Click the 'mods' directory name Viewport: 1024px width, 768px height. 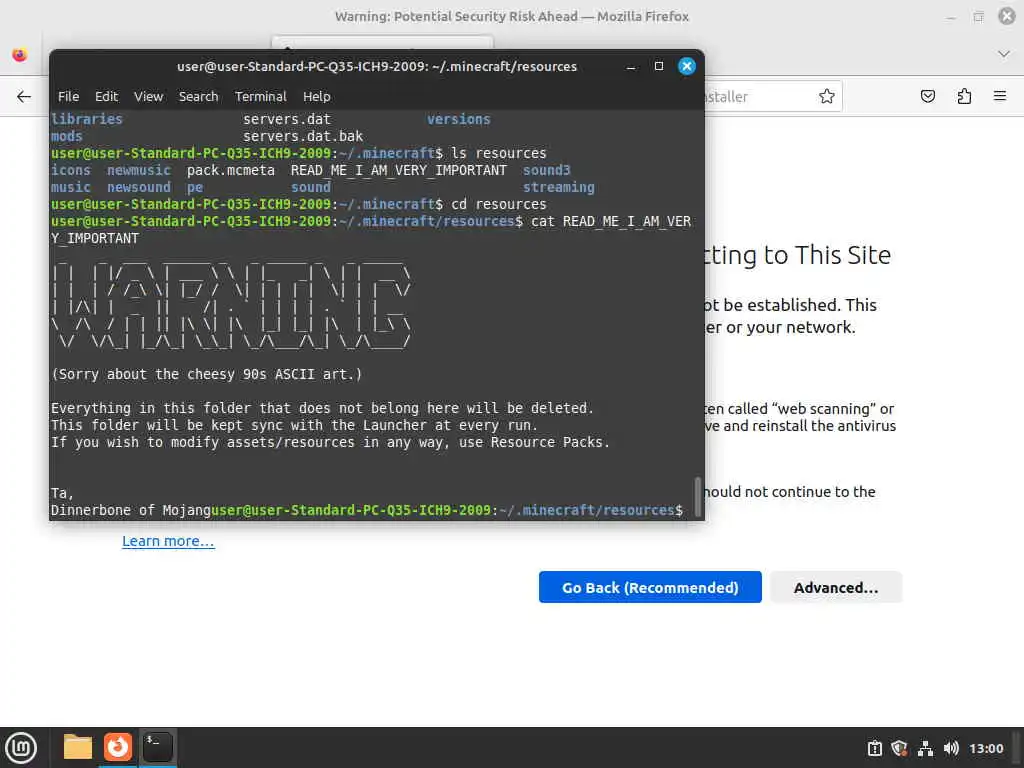click(67, 136)
